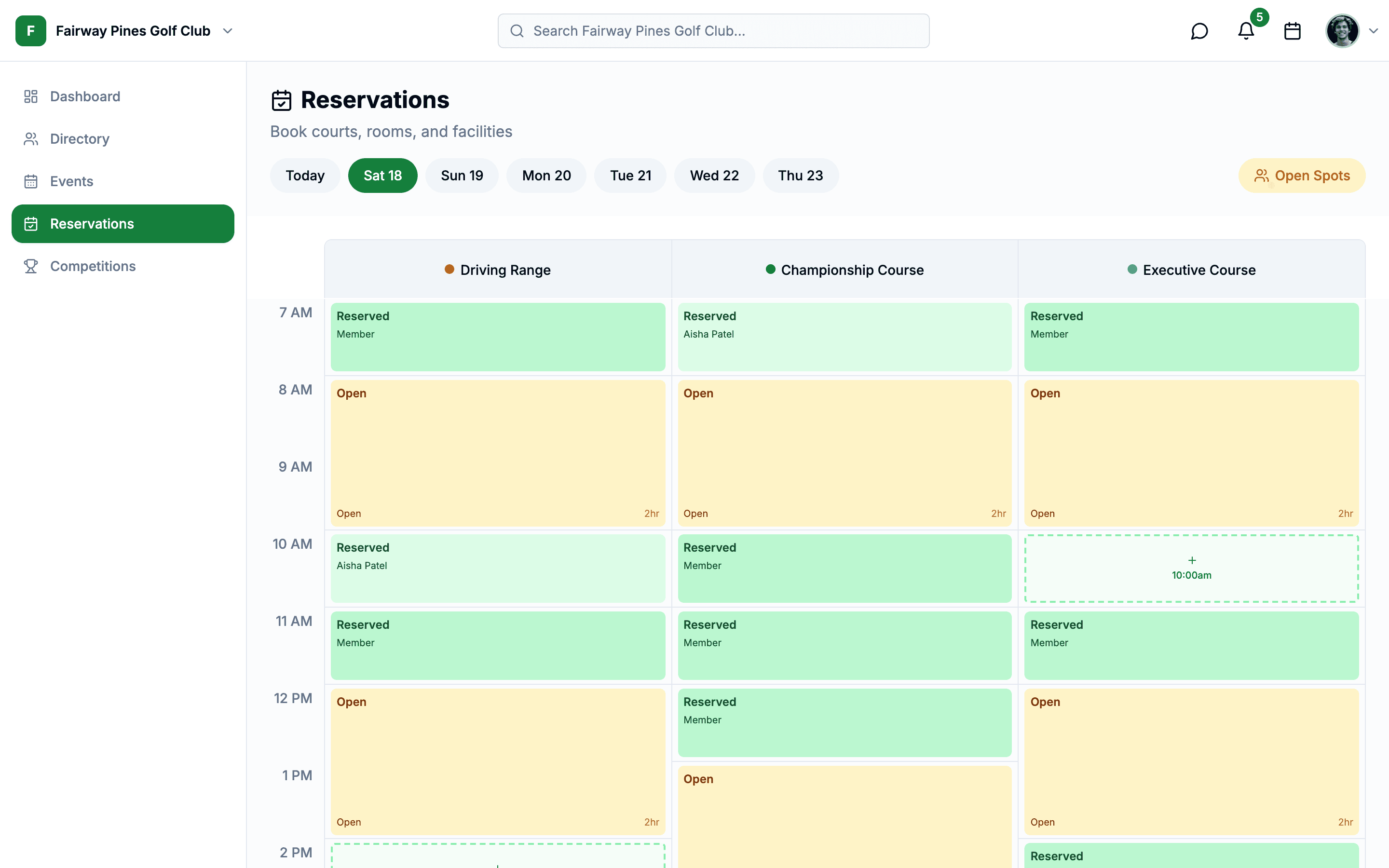Click the Open Spots people icon
Screen dimensions: 1389x868
(1262, 176)
